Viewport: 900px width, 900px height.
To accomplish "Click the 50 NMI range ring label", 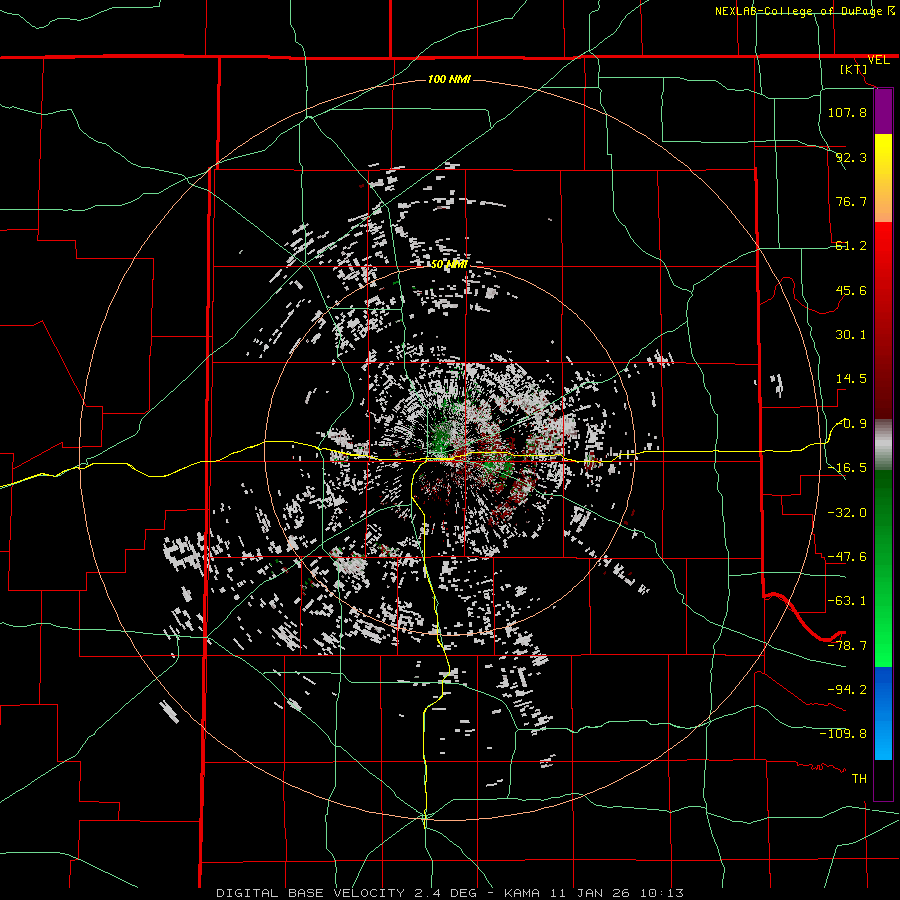I will 449,265.
